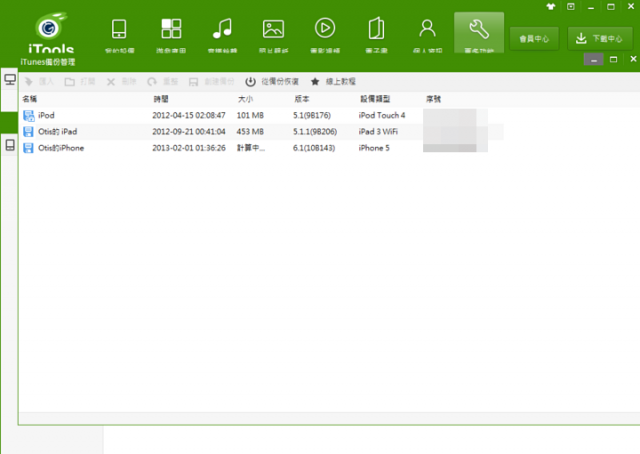
Task: Click the small box icon beside the shirt icon
Action: pos(571,7)
